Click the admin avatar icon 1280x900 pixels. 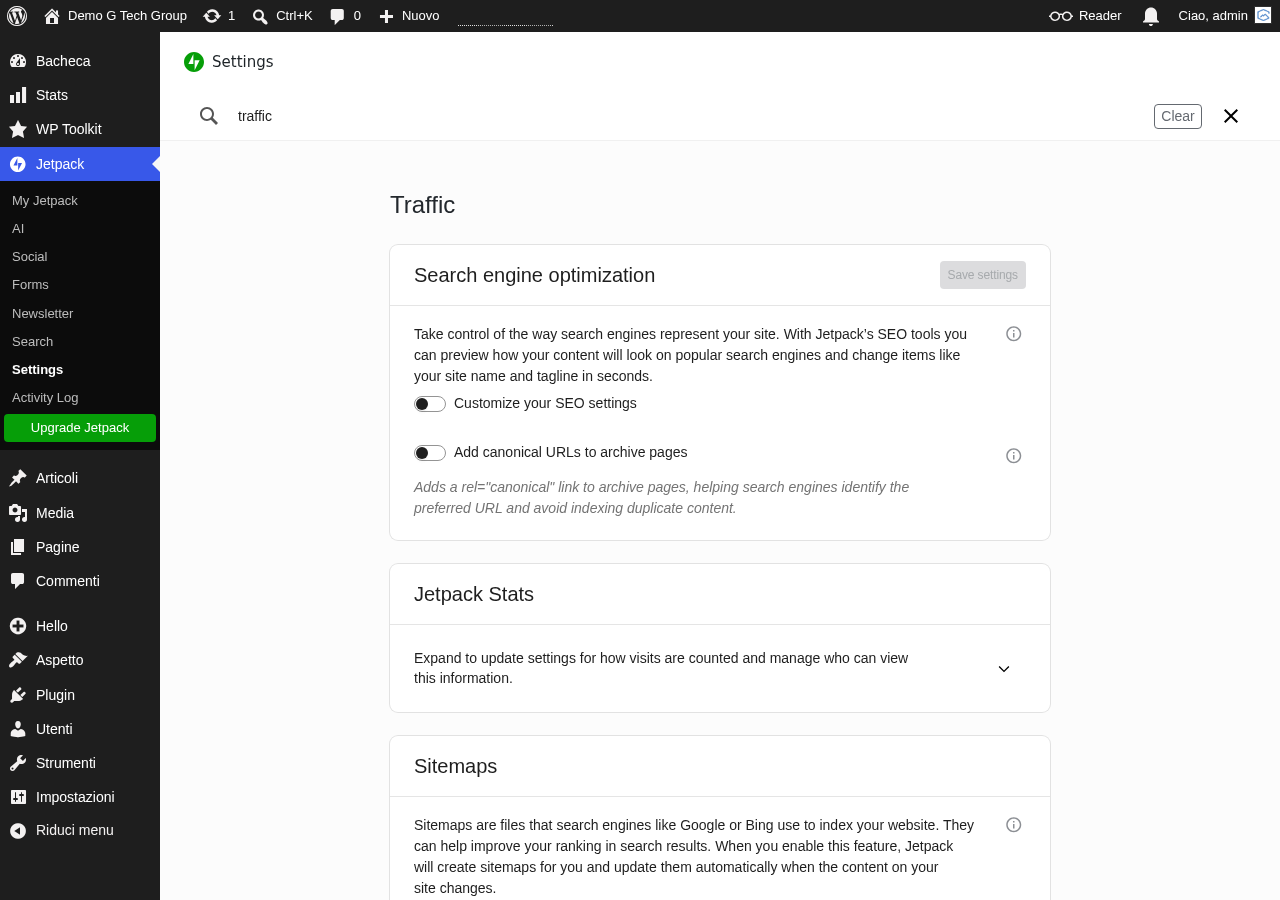pyautogui.click(x=1263, y=15)
